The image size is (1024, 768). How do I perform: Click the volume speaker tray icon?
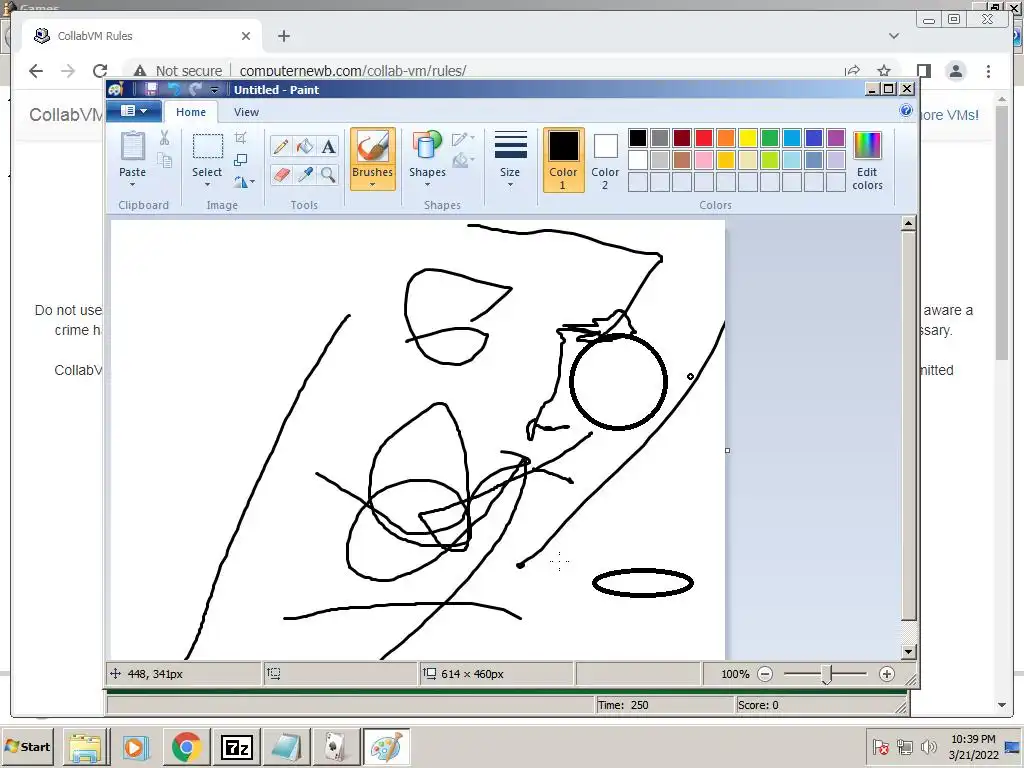tap(928, 746)
